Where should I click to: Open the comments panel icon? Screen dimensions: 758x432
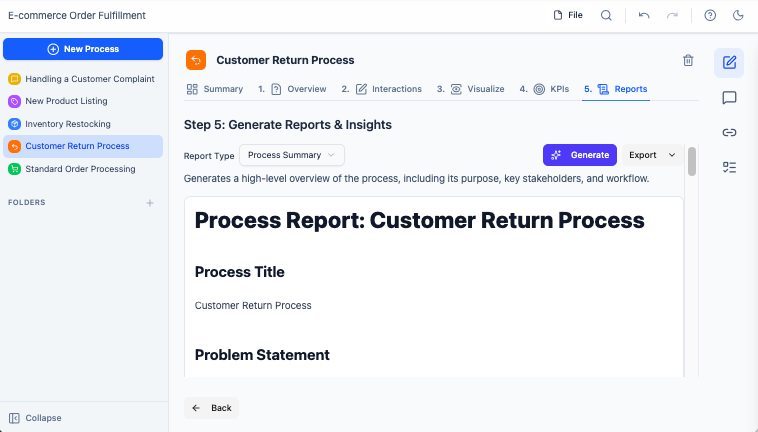pyautogui.click(x=729, y=98)
